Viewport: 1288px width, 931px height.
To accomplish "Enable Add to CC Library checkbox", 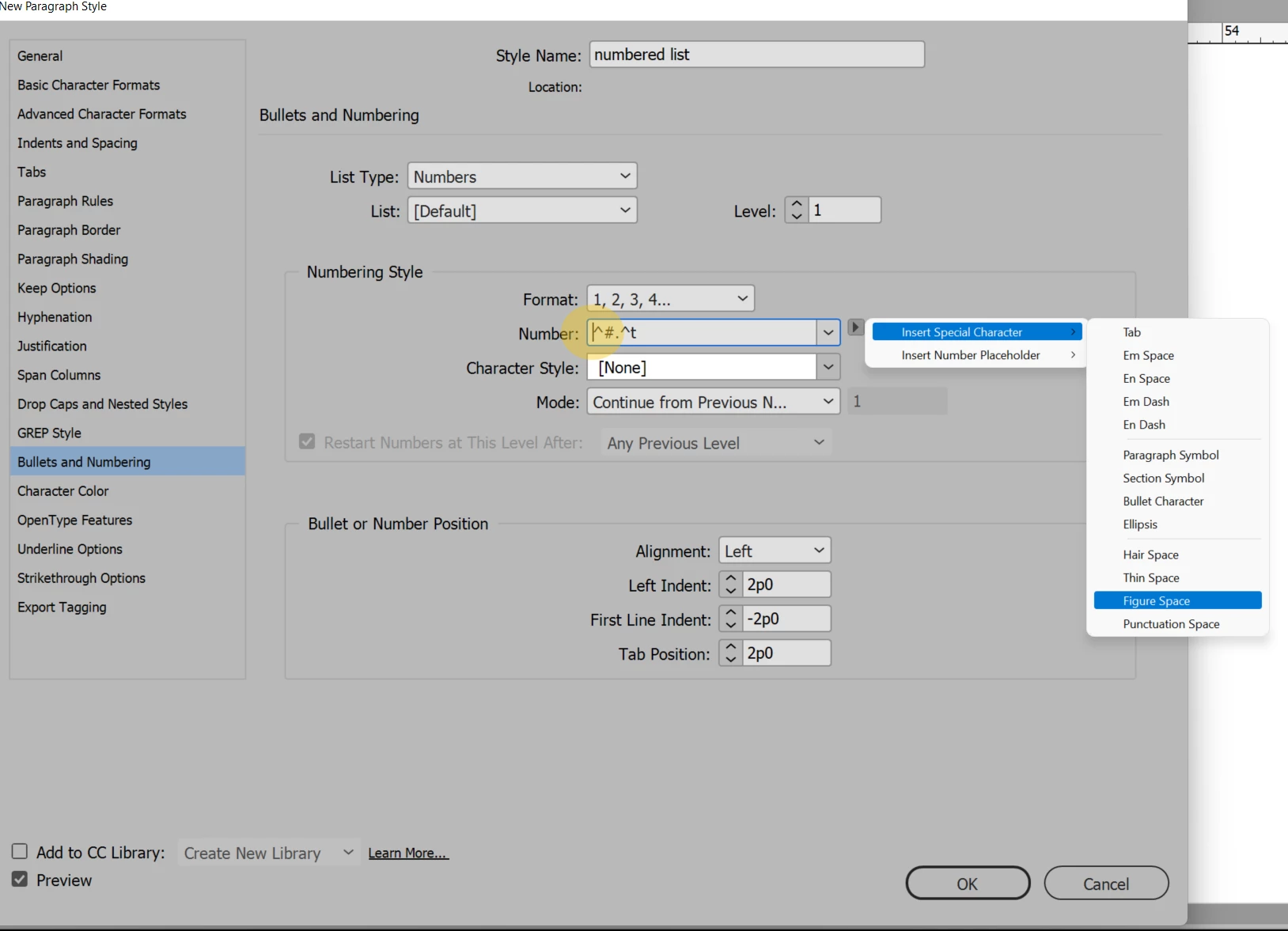I will pyautogui.click(x=20, y=851).
